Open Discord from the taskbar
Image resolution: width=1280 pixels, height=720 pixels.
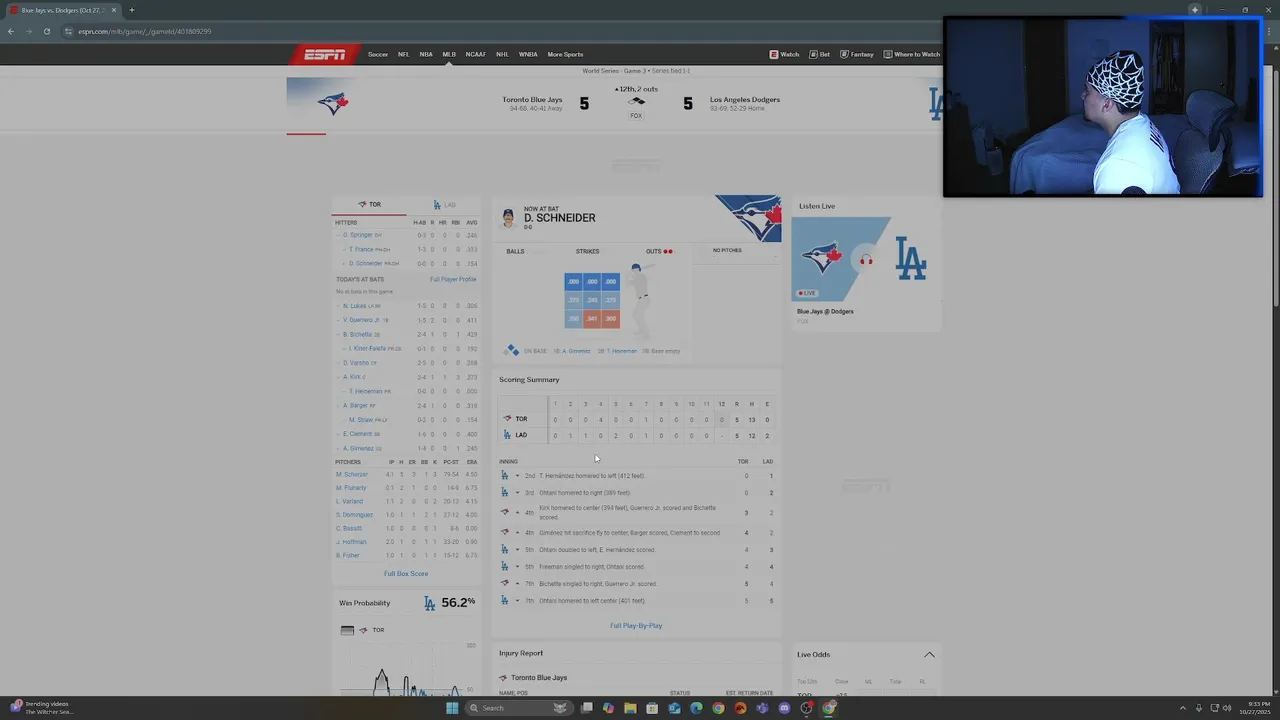(x=784, y=708)
